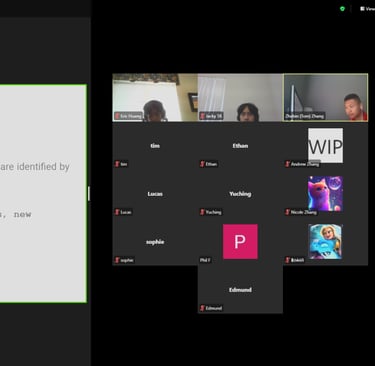Select the sophie participant name in tile center
Viewport: 375px width, 366px height.
[x=155, y=242]
